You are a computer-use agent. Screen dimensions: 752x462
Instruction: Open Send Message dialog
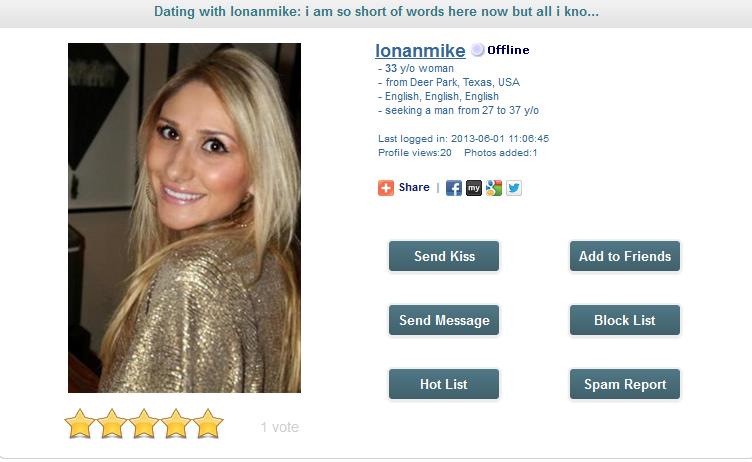click(444, 320)
